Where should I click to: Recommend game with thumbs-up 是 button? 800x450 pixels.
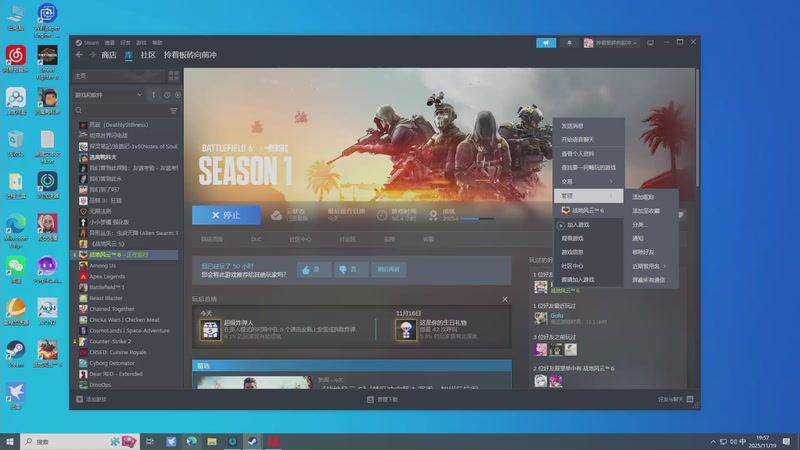coord(314,269)
